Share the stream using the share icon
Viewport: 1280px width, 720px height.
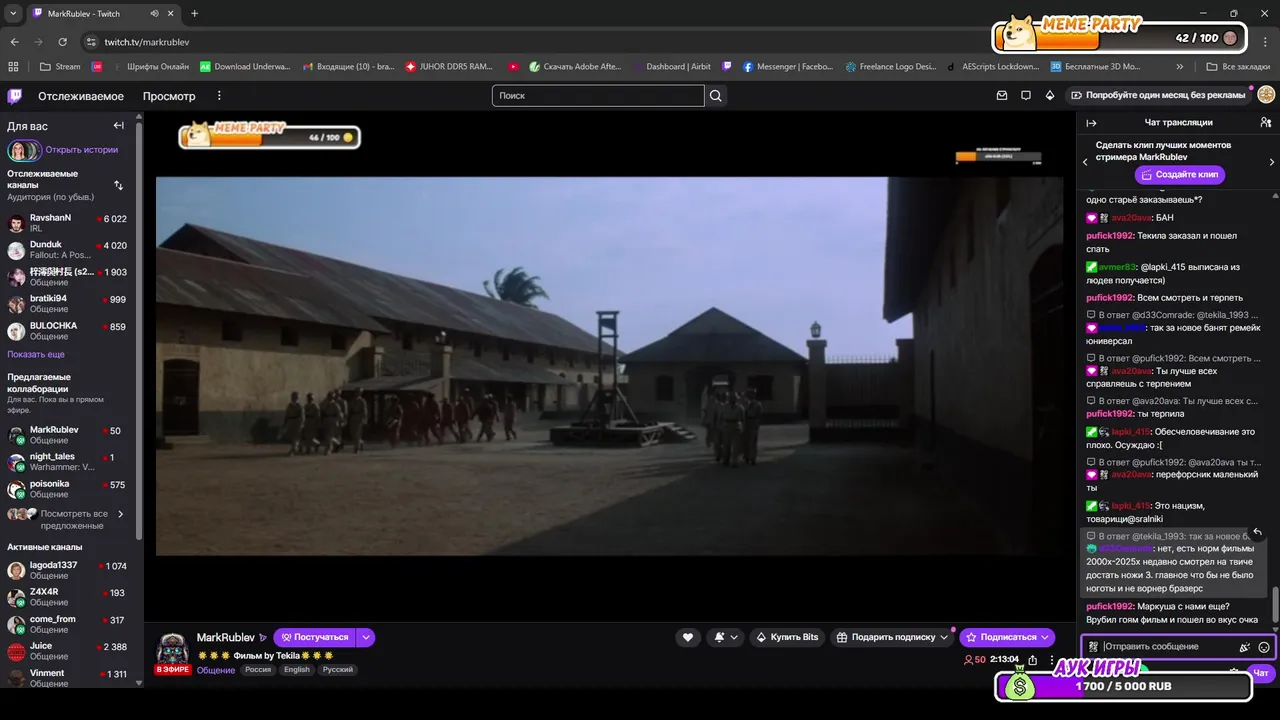(1033, 660)
